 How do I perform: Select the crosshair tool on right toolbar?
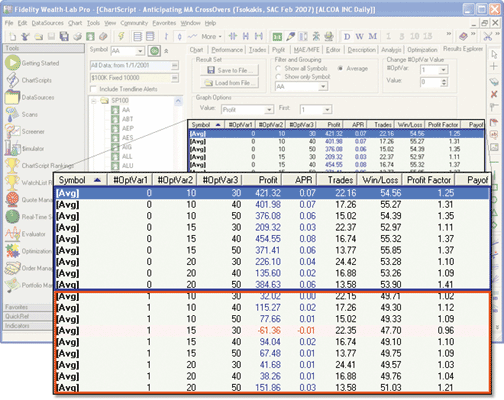pos(494,66)
